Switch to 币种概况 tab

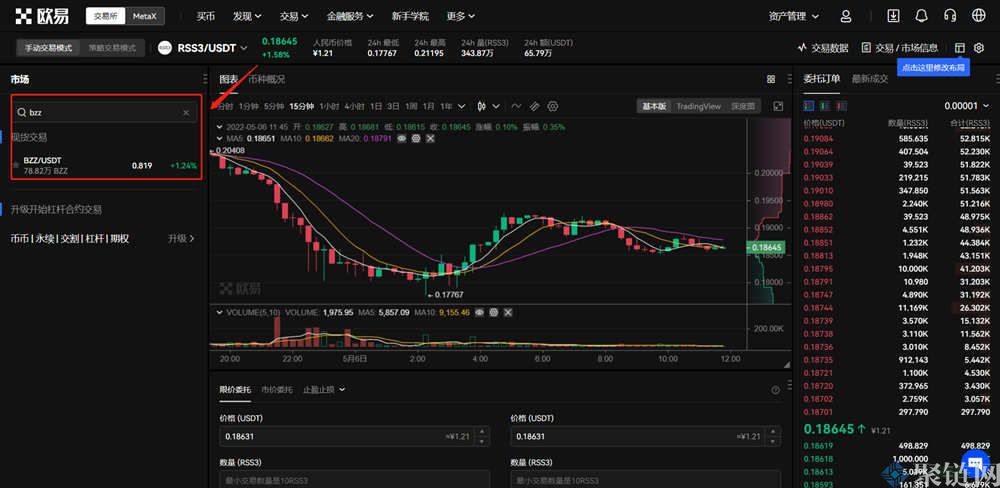267,79
